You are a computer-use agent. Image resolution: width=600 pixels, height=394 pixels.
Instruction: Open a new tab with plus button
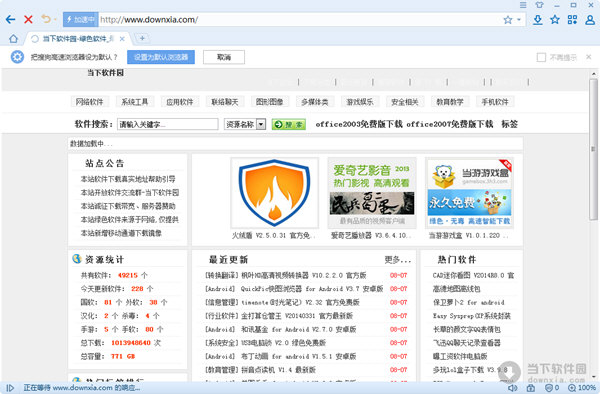142,38
